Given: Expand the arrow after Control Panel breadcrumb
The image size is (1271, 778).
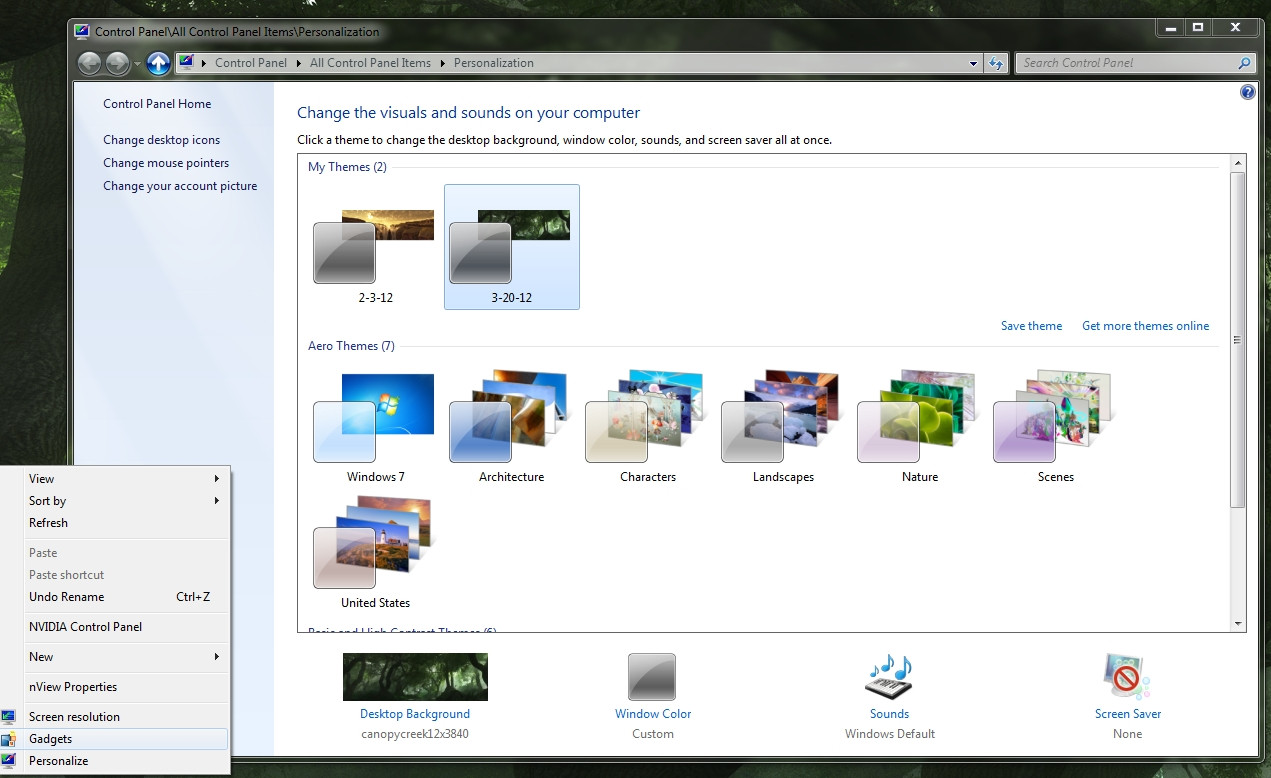Looking at the screenshot, I should click(298, 63).
